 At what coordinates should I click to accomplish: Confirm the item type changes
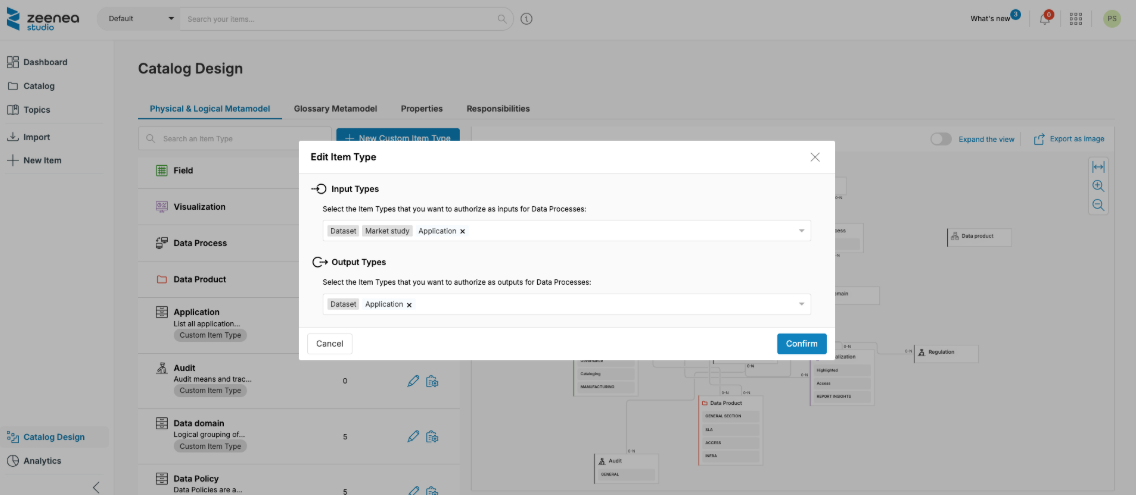pos(801,344)
